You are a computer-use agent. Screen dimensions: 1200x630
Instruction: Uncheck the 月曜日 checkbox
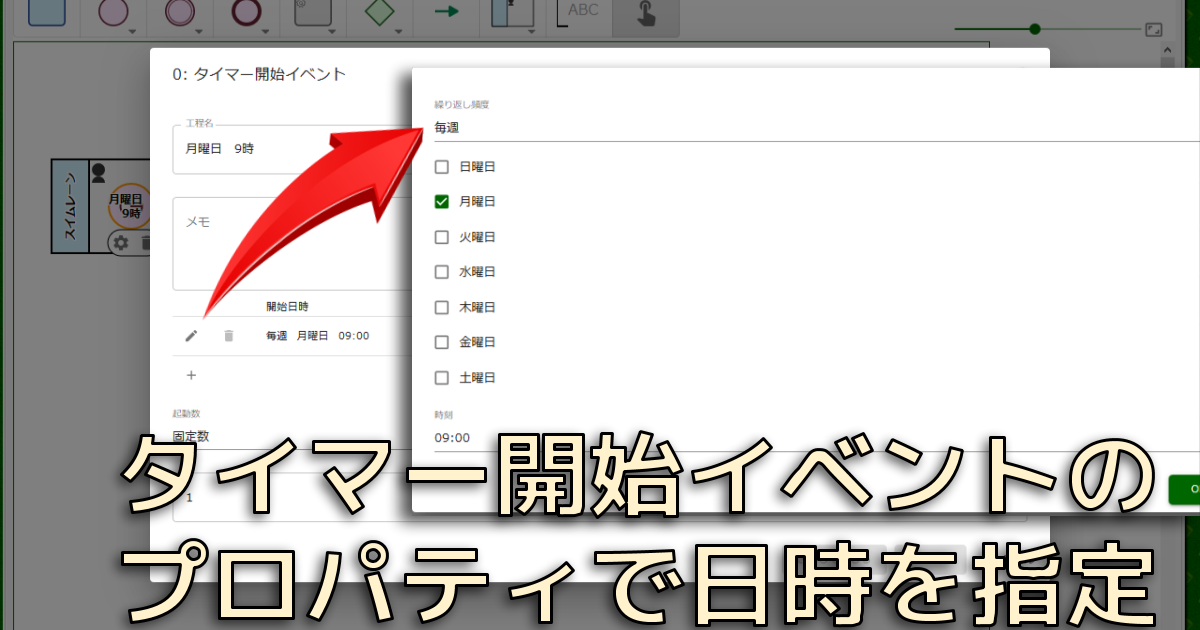[x=442, y=202]
